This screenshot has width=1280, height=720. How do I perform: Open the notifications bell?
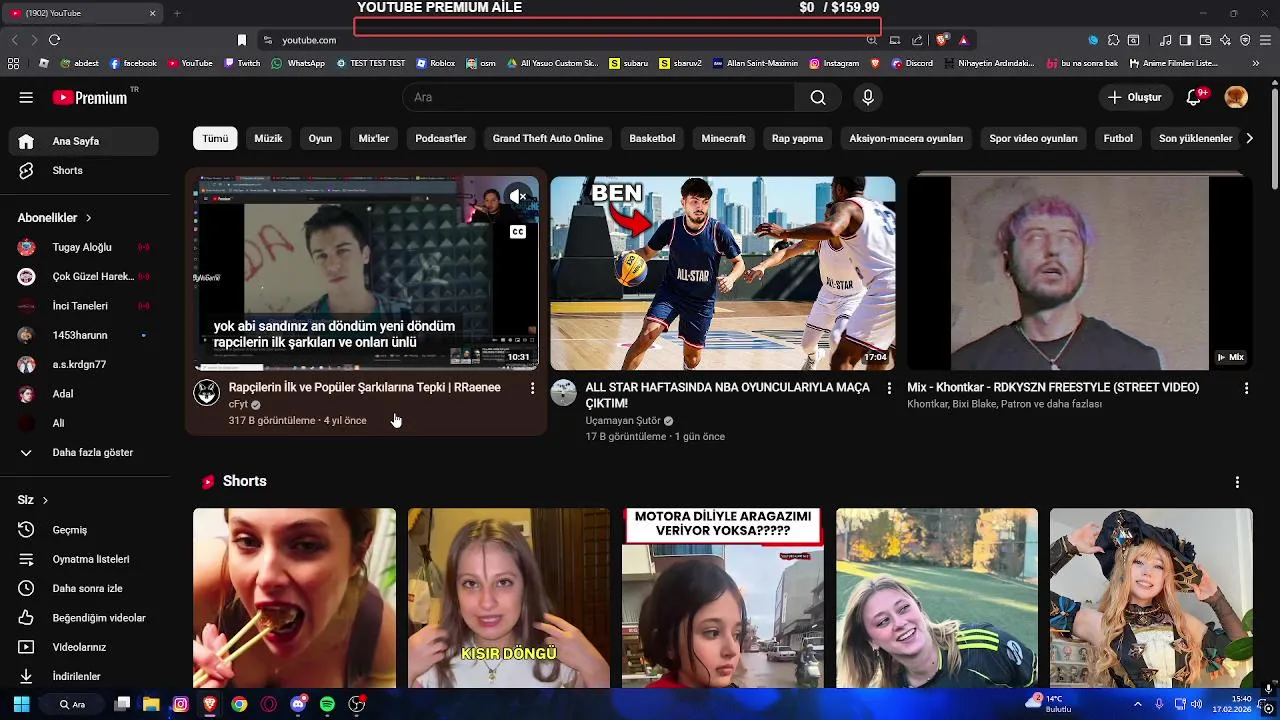(1194, 97)
